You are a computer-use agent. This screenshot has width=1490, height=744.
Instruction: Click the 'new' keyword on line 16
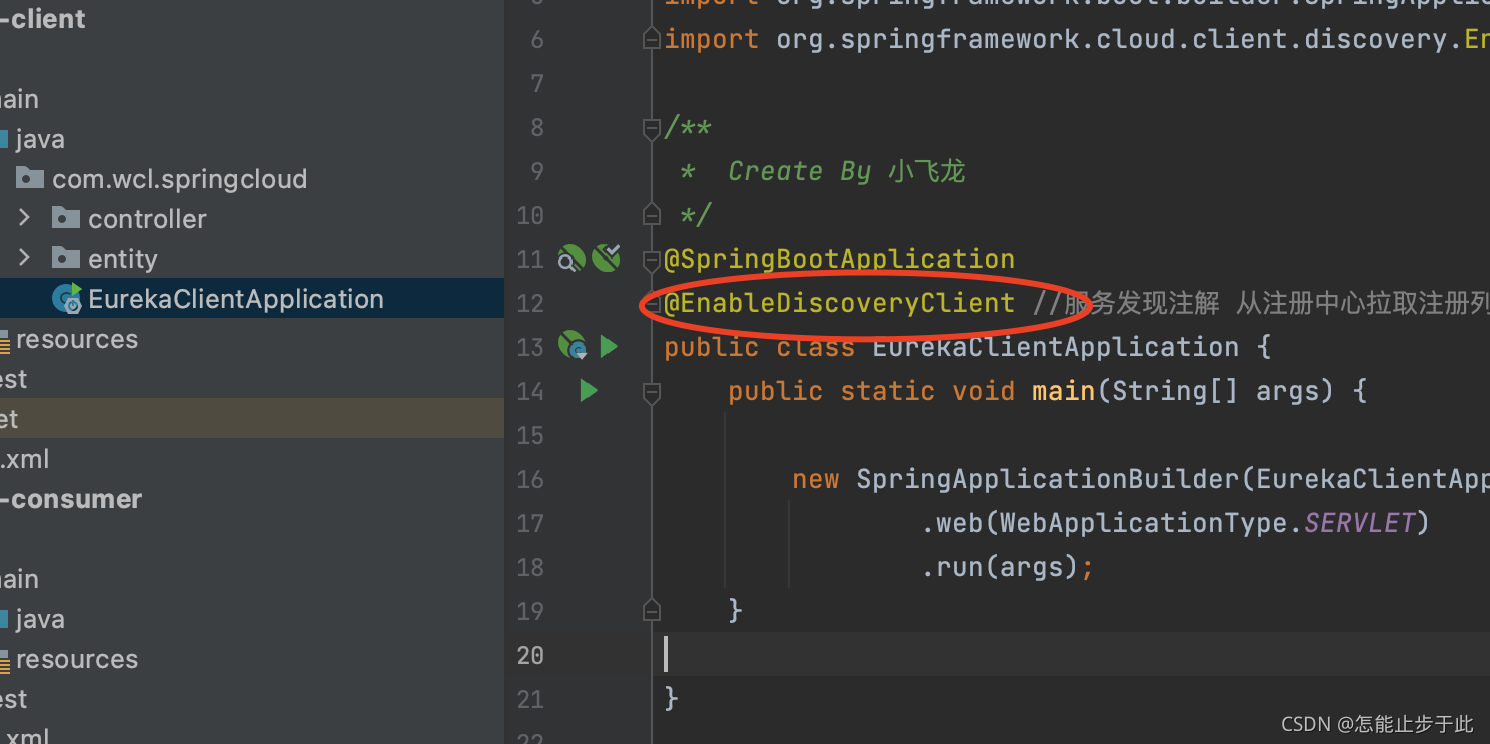click(x=815, y=479)
